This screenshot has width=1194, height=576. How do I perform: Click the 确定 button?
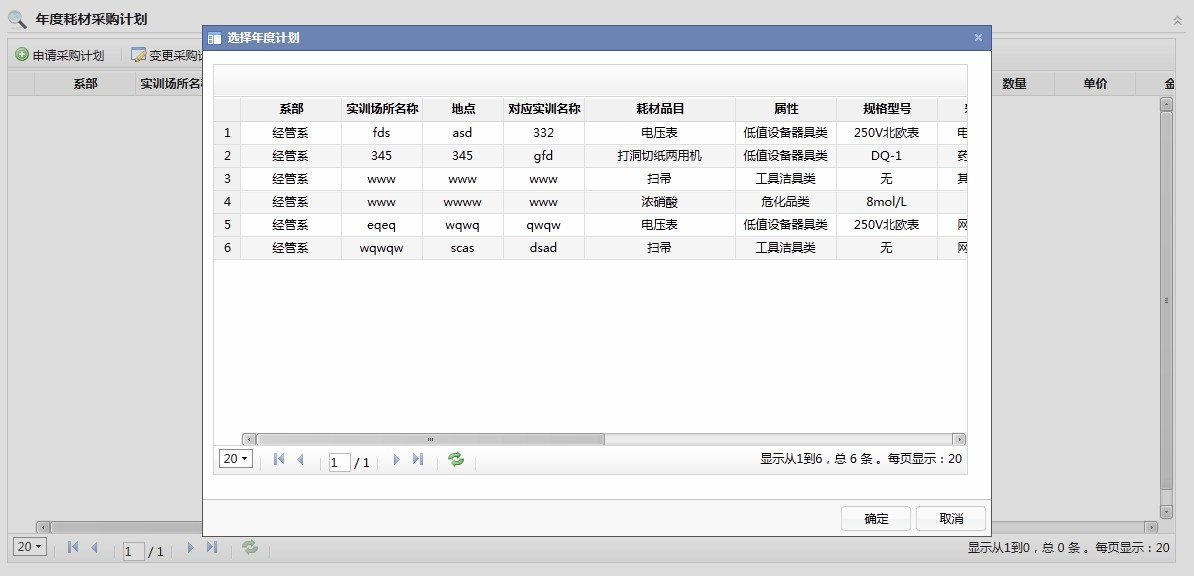(x=876, y=519)
